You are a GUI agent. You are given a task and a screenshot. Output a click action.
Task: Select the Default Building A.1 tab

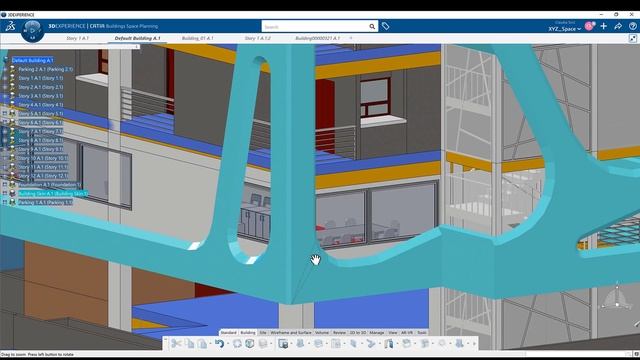(x=137, y=38)
